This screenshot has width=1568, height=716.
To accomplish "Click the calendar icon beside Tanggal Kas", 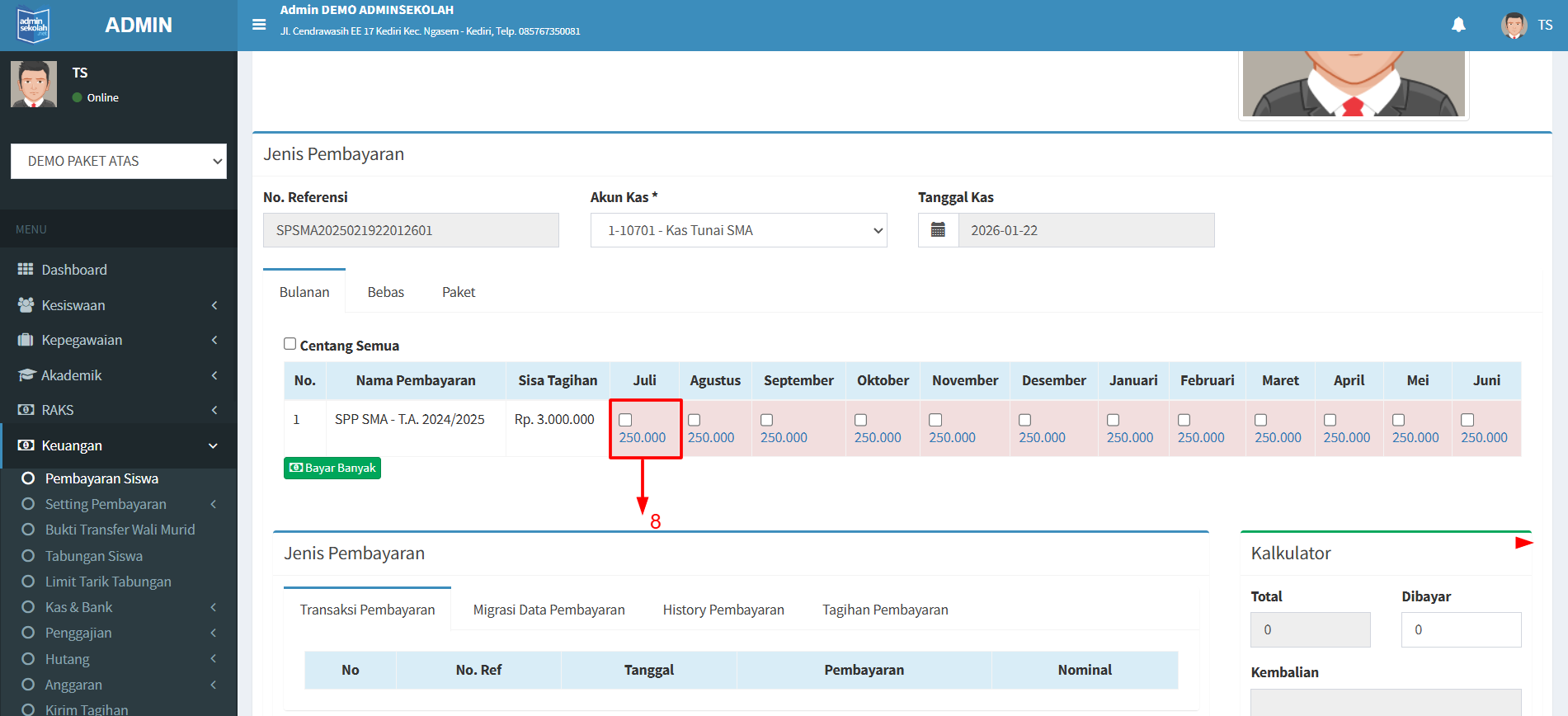I will (x=938, y=230).
